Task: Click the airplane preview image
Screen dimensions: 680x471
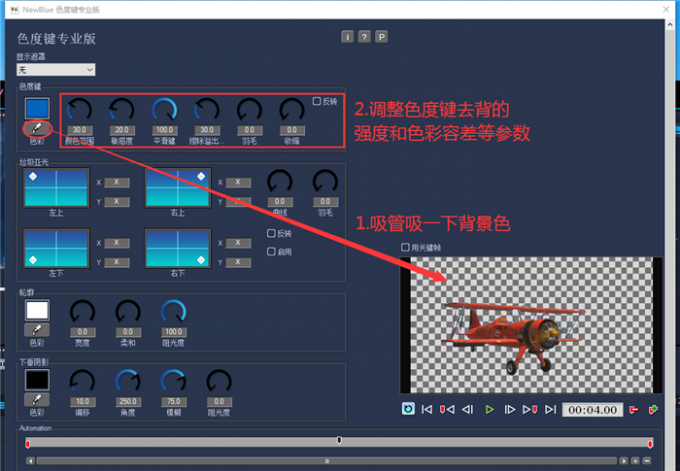Action: 531,325
